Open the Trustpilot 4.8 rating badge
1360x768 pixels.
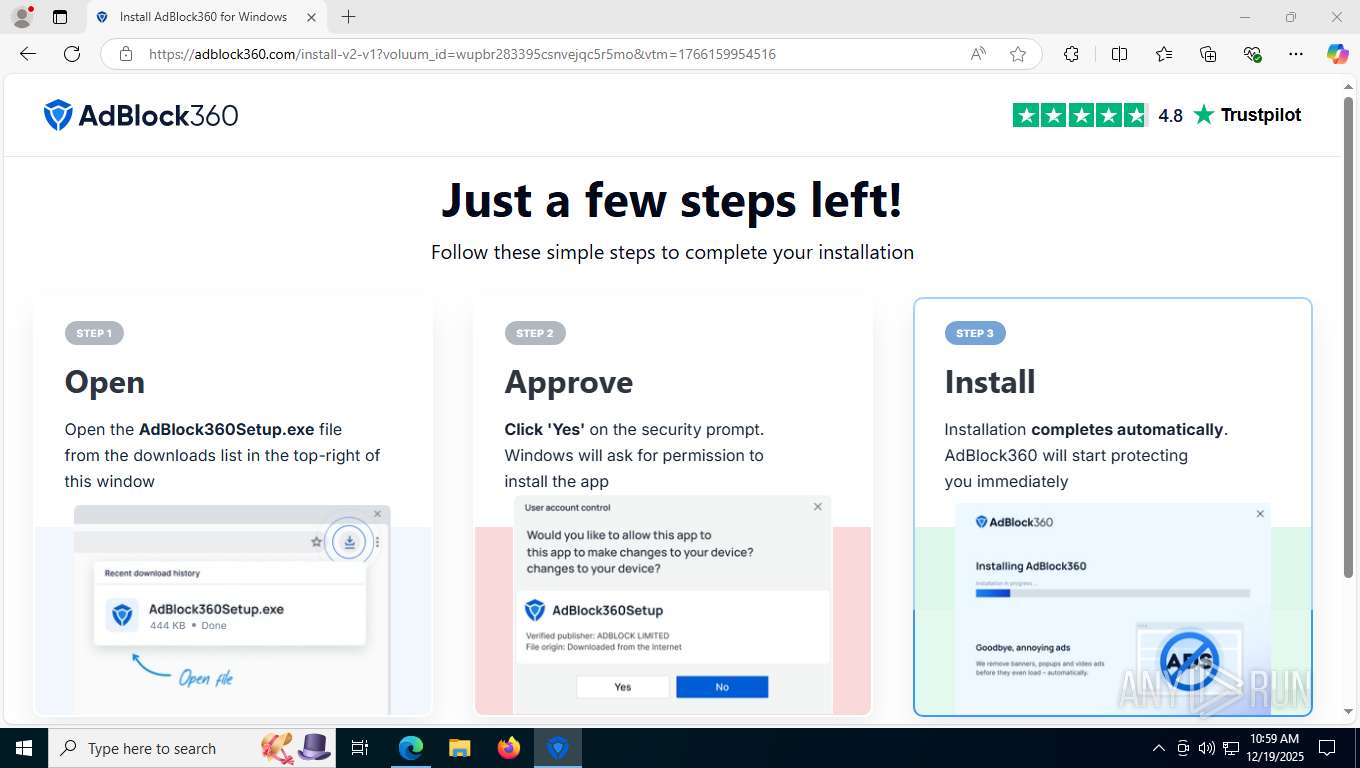coord(1157,115)
